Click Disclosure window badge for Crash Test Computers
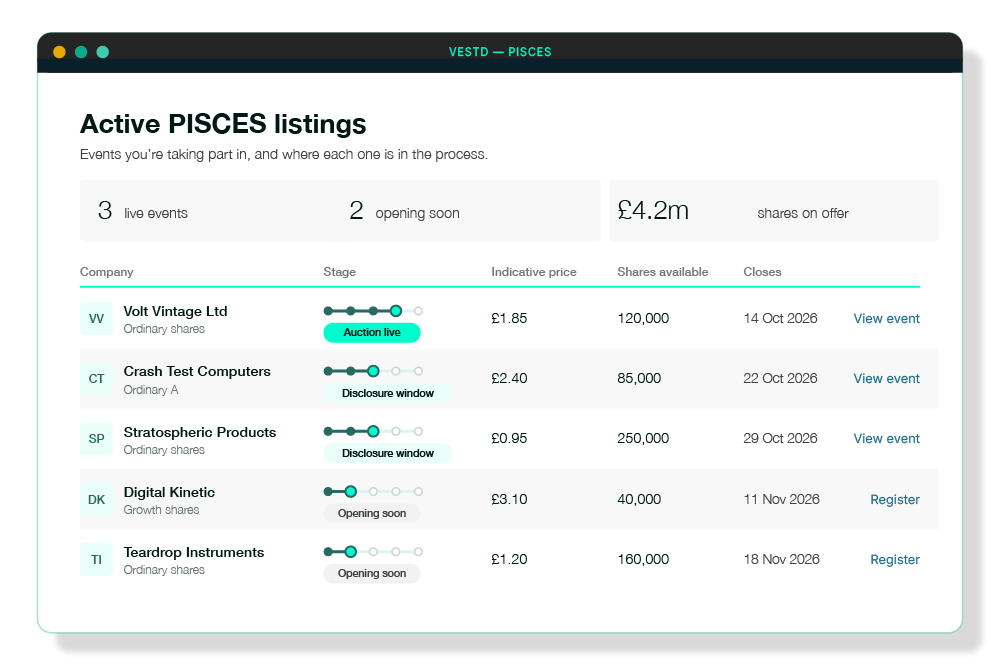The height and width of the screenshot is (666, 1000). [x=388, y=393]
